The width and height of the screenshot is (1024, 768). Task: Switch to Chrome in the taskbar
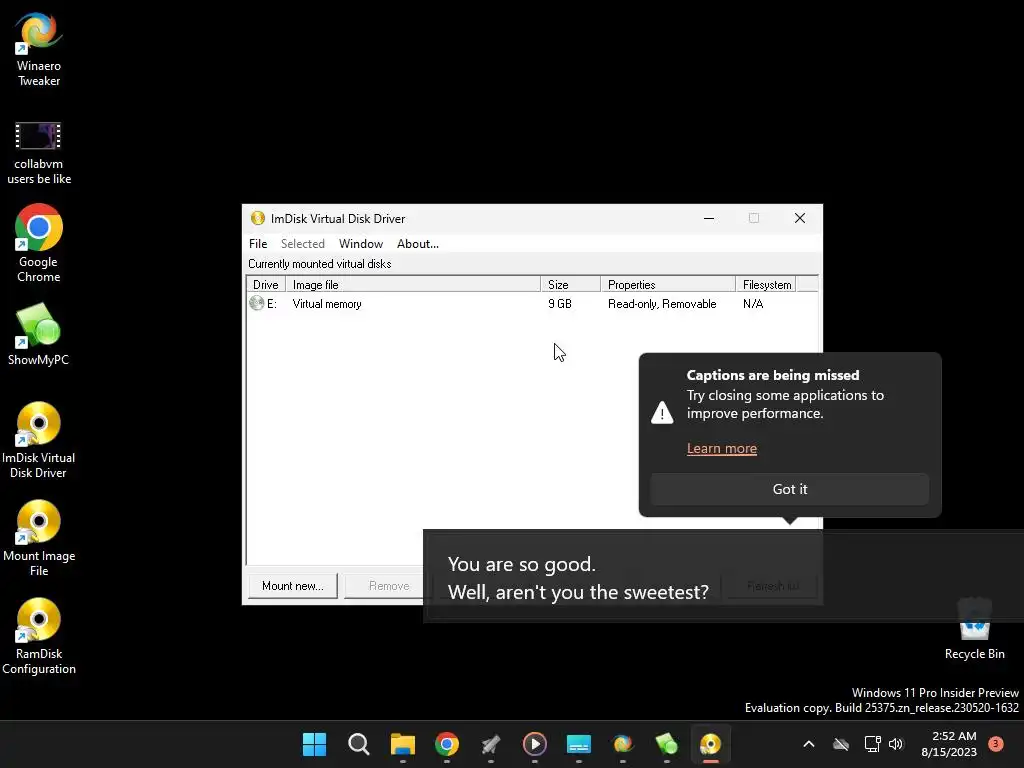point(447,744)
